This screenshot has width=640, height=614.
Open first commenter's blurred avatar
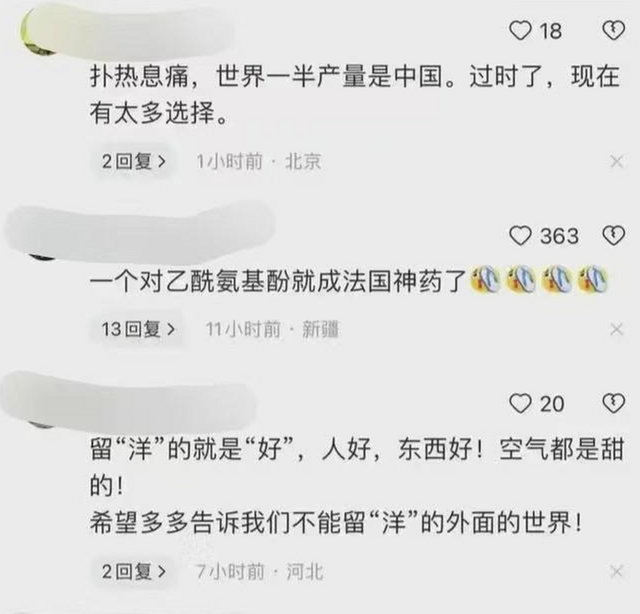click(x=39, y=33)
